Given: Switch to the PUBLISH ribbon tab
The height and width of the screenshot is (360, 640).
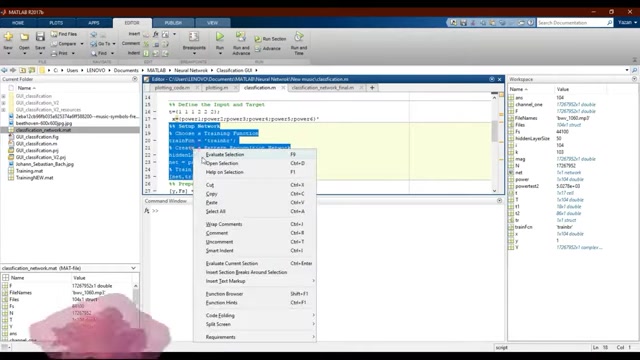Looking at the screenshot, I should [x=173, y=23].
